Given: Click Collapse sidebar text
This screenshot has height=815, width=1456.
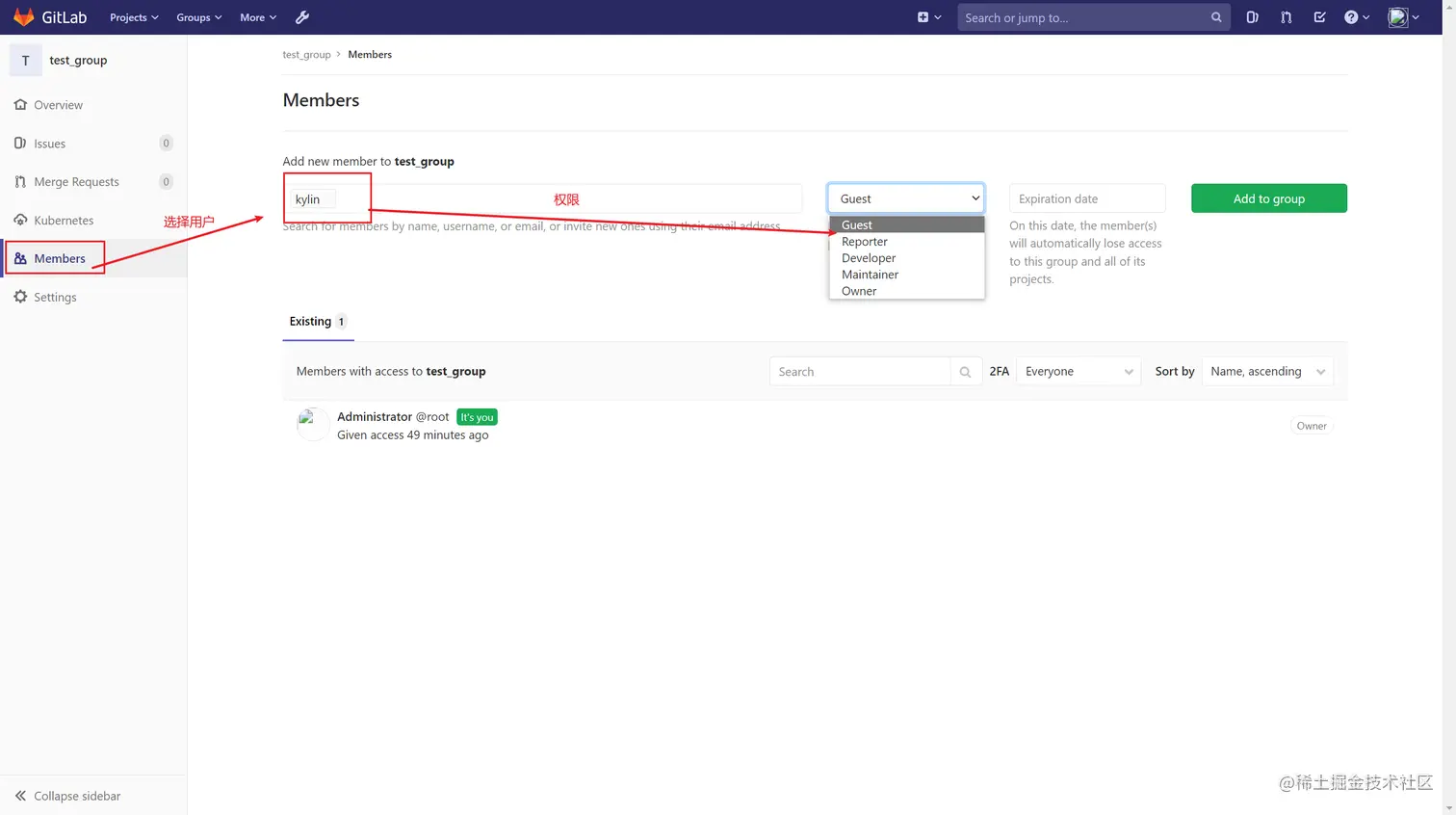Looking at the screenshot, I should click(77, 796).
